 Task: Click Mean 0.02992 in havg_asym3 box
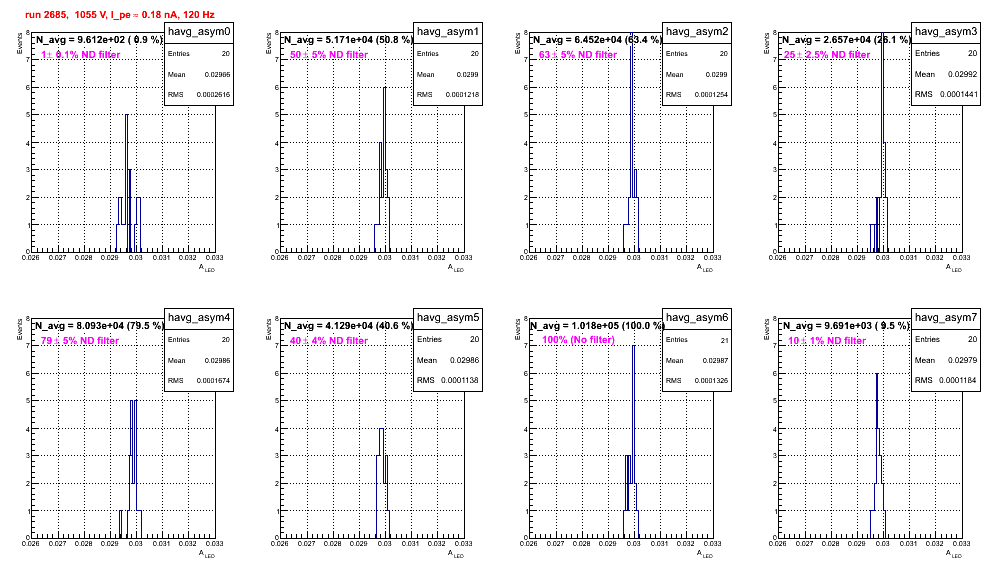(946, 74)
